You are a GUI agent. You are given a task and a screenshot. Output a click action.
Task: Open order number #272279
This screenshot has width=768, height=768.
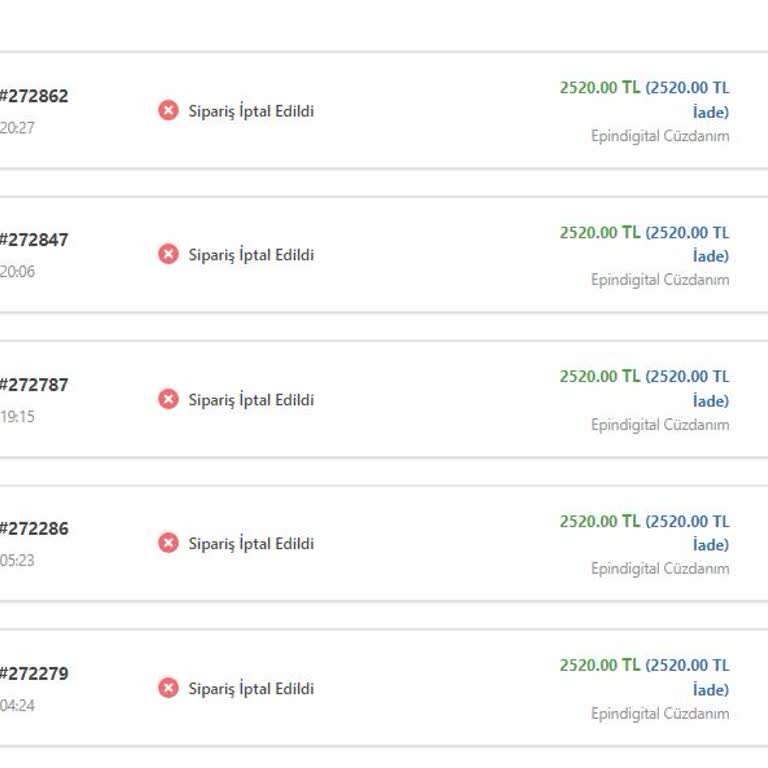34,674
